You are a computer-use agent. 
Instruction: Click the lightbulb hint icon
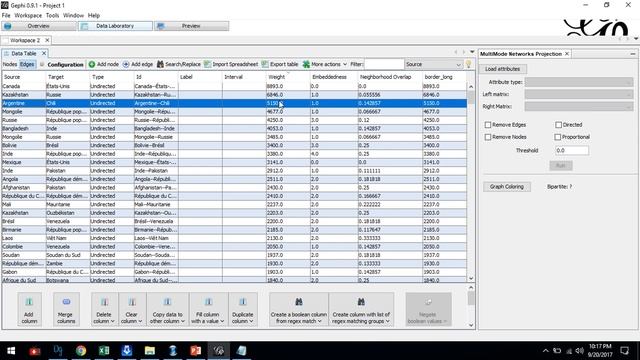point(468,64)
